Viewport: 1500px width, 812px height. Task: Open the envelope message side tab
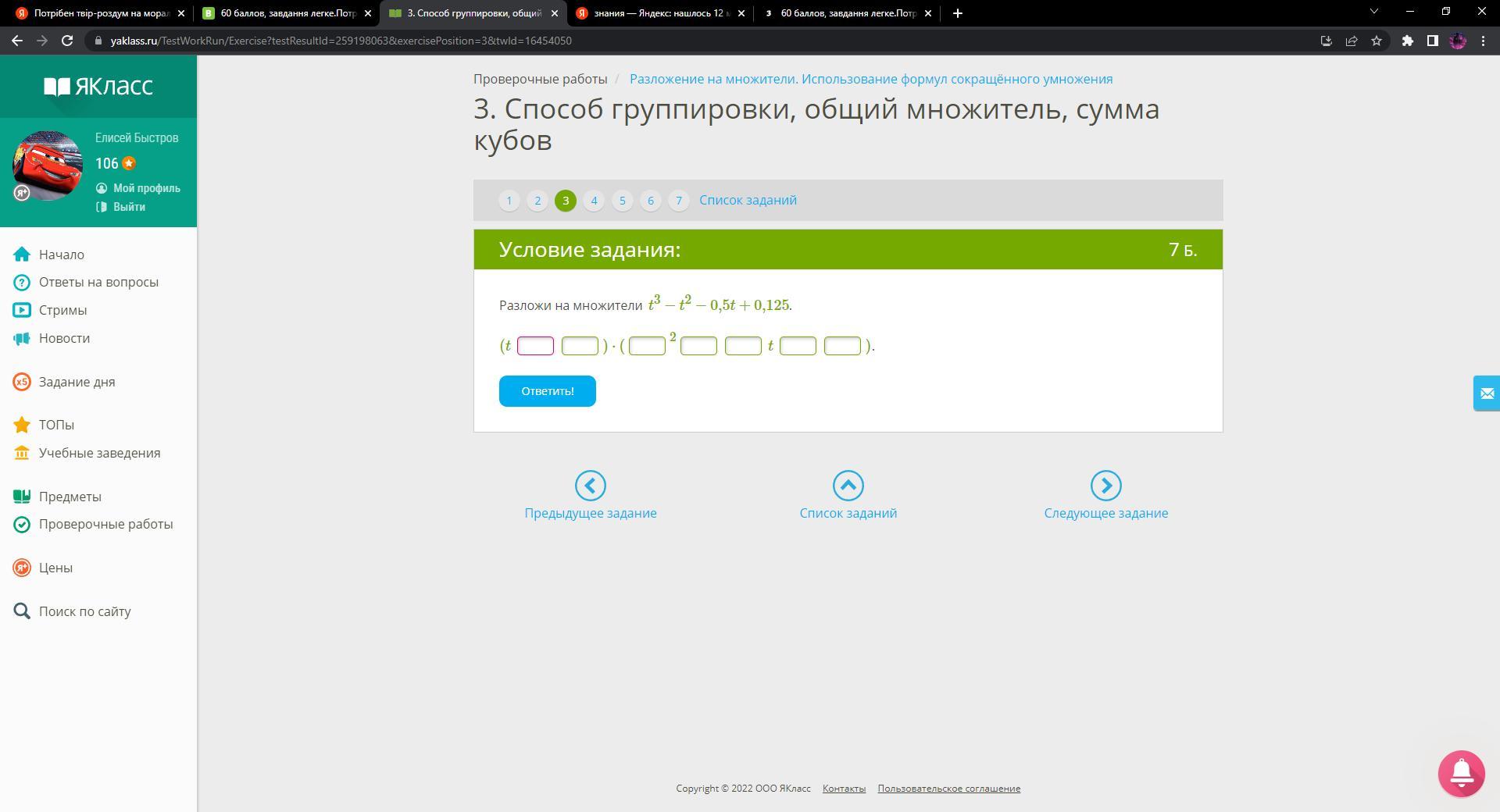pos(1486,393)
